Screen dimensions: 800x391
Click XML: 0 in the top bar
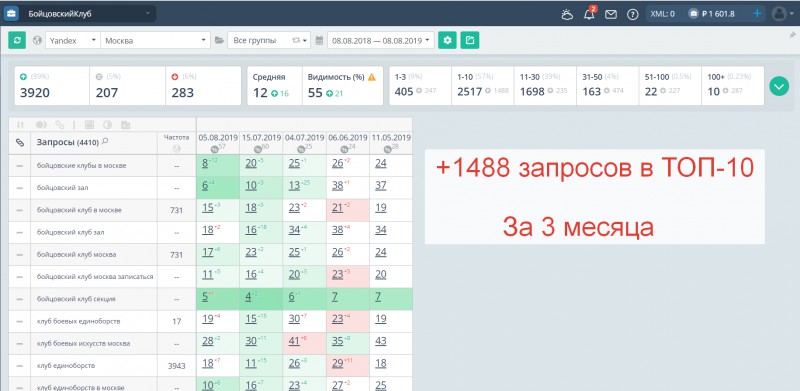tap(662, 14)
